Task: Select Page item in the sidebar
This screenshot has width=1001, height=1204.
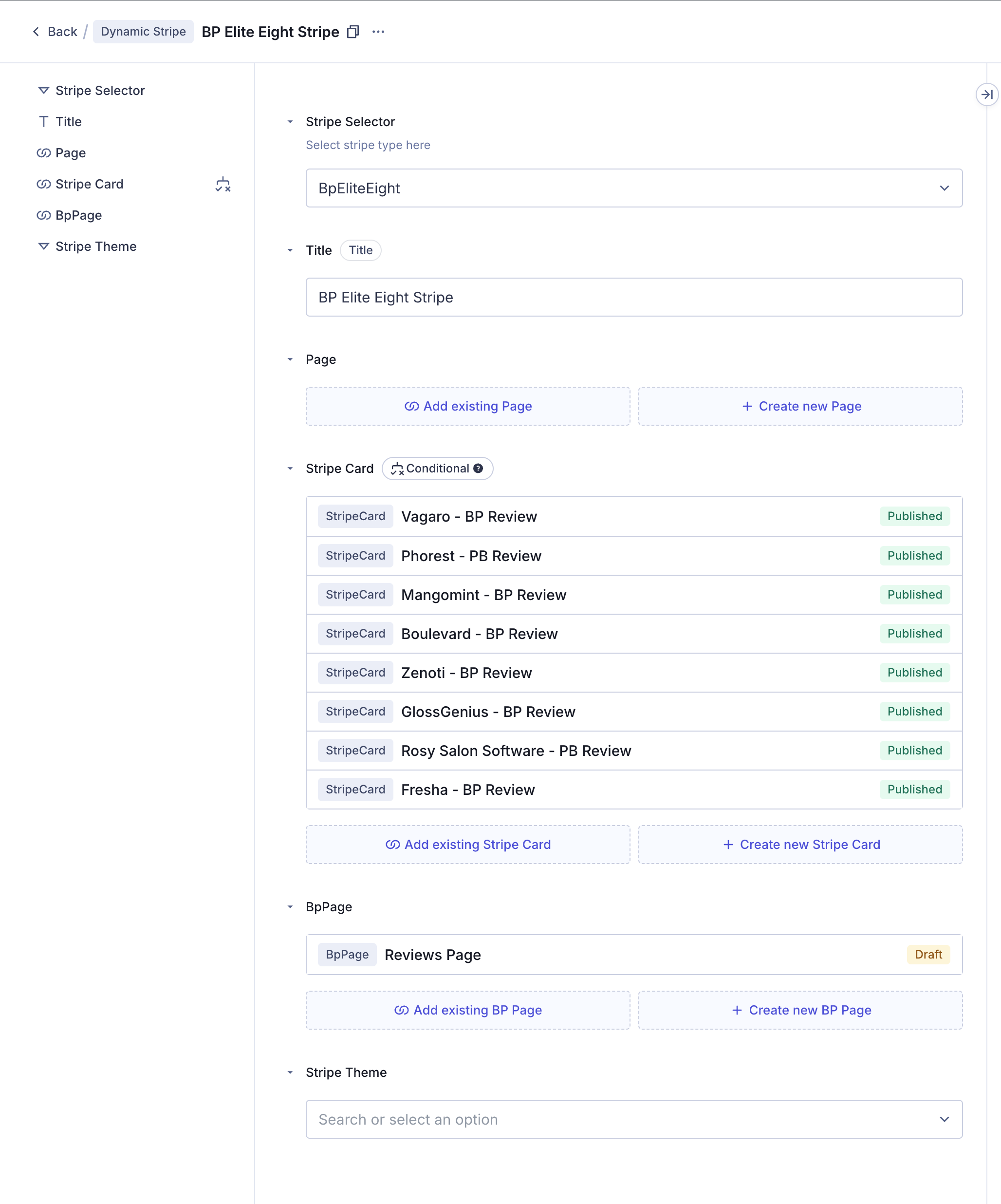Action: coord(61,153)
